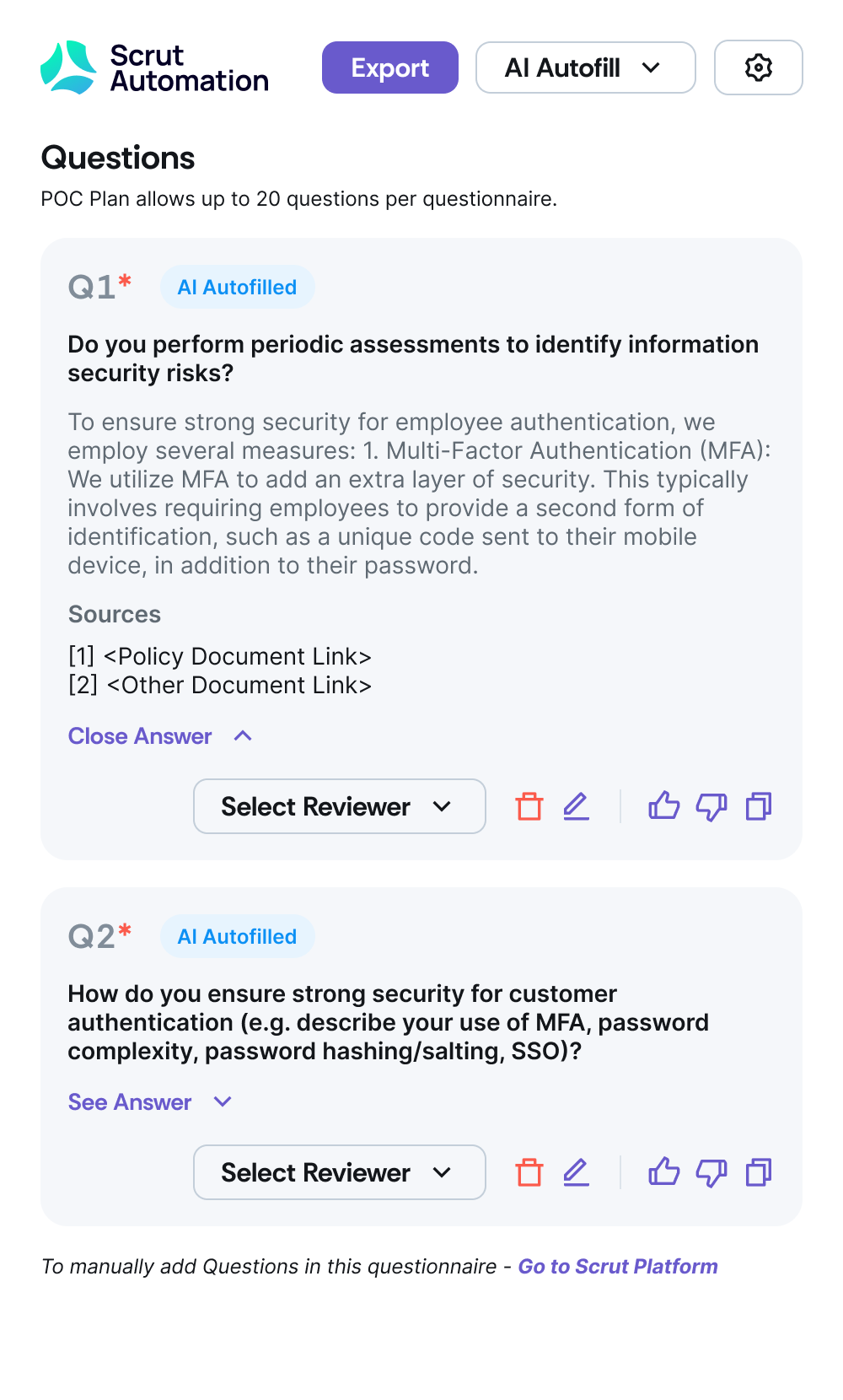
Task: Edit the Q1 answer with pencil icon
Action: pyautogui.click(x=577, y=806)
